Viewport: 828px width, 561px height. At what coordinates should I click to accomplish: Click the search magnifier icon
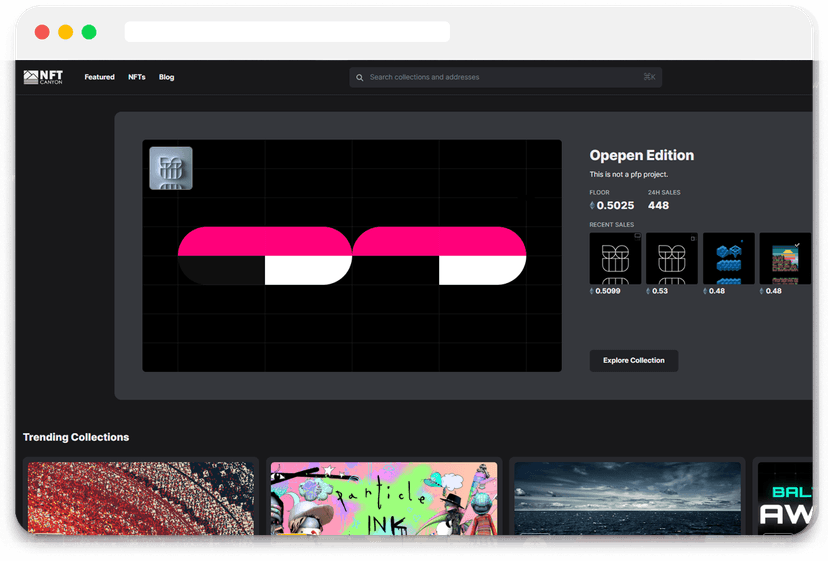pos(360,77)
